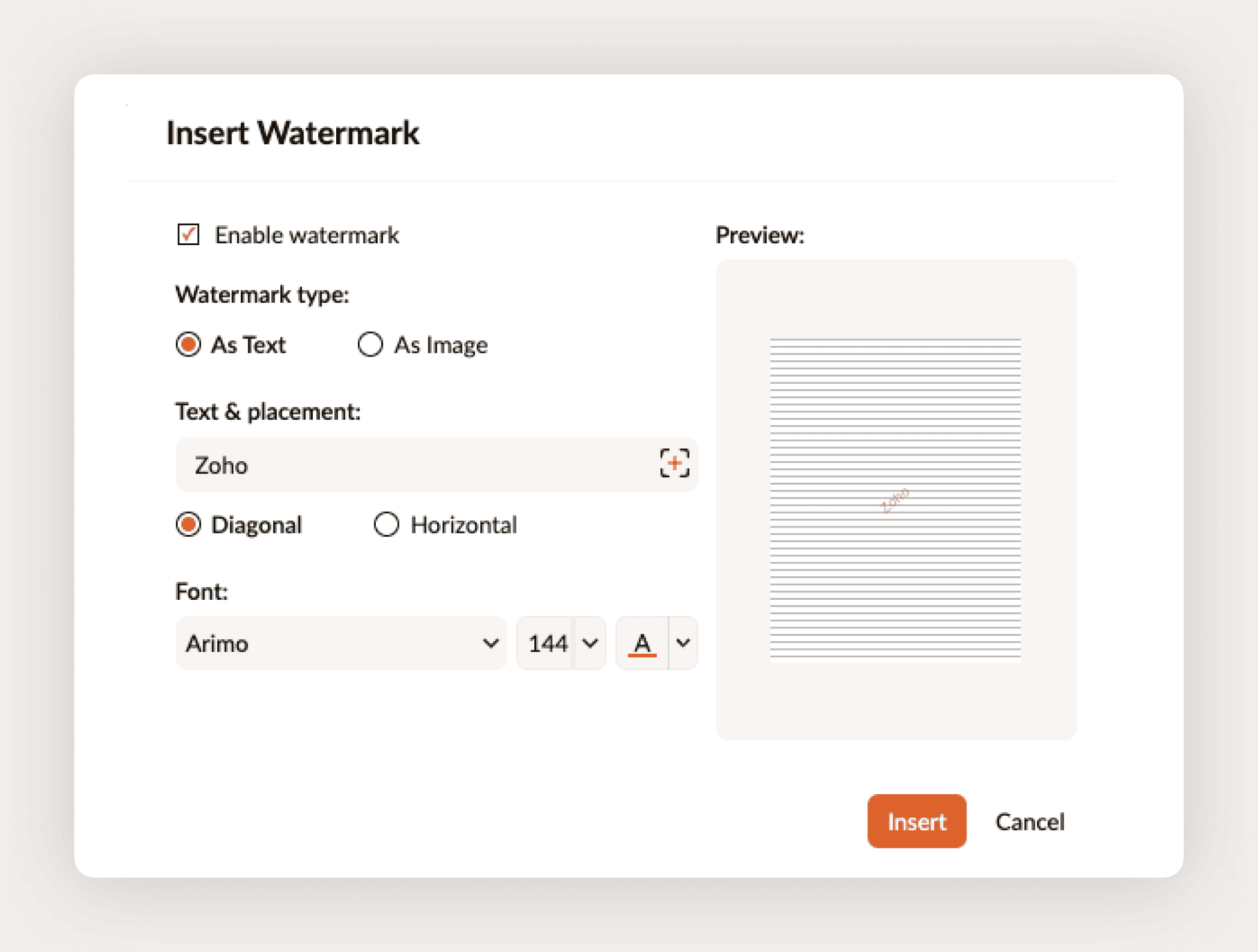Click the diagonal Zoho text in preview
1258x952 pixels.
pos(895,500)
